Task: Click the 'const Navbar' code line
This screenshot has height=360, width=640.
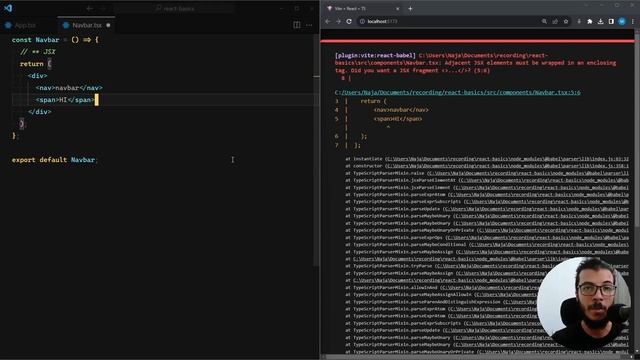Action: [x=55, y=40]
